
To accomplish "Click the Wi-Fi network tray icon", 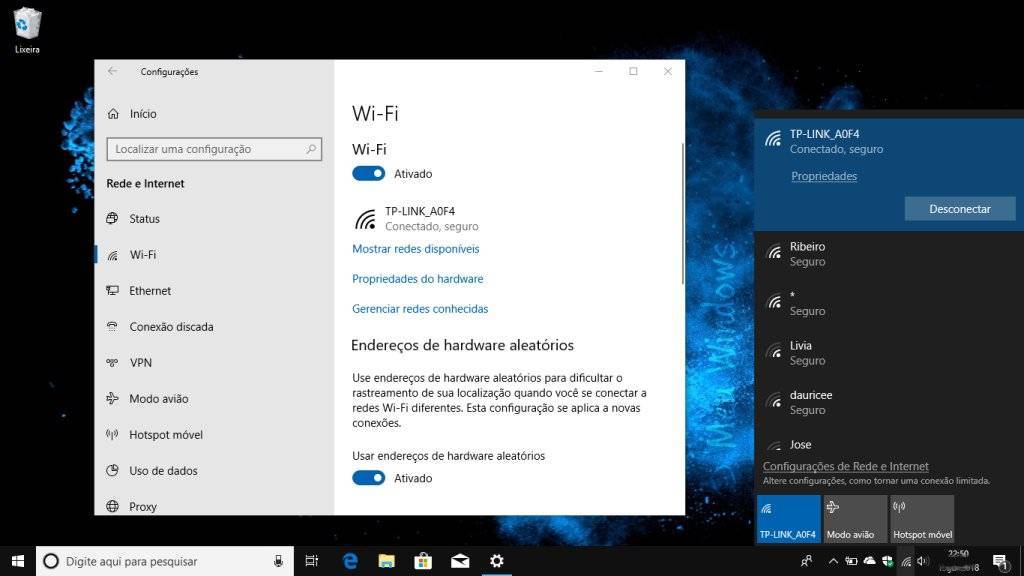I will pyautogui.click(x=906, y=561).
